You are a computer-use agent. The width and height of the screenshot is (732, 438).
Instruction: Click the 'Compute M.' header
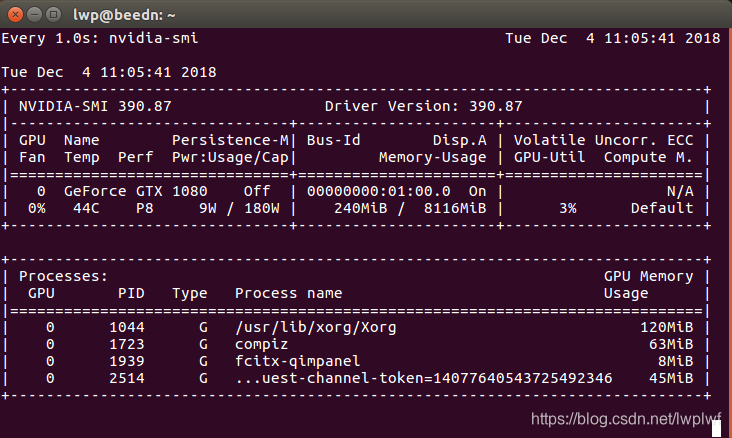648,157
